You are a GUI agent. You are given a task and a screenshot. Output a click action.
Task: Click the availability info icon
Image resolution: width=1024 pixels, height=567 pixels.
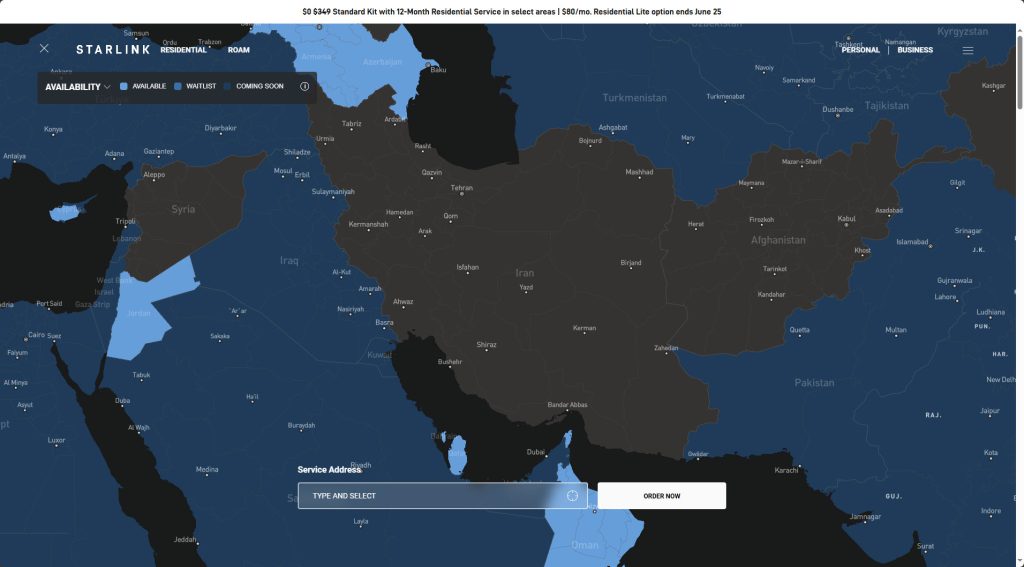305,86
